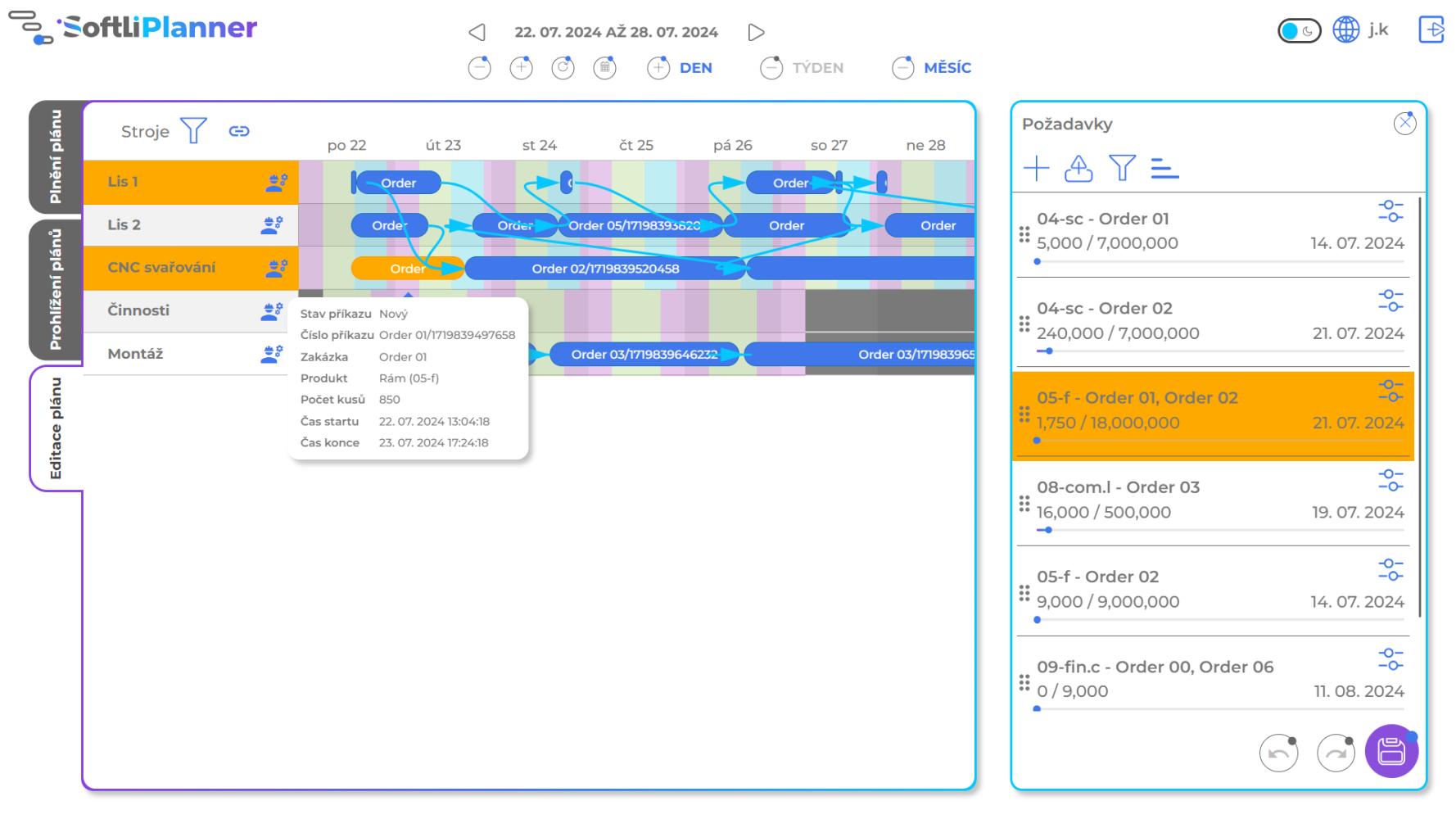Image resolution: width=1456 pixels, height=819 pixels.
Task: Click the cloud upload icon in Požadavky
Action: tap(1078, 169)
